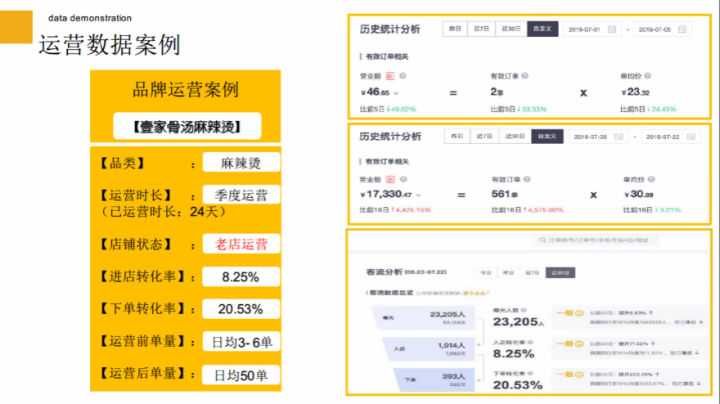This screenshot has width=720, height=404.
Task: Click the dark selected tab in 客流分析 panel
Action: click(x=560, y=273)
